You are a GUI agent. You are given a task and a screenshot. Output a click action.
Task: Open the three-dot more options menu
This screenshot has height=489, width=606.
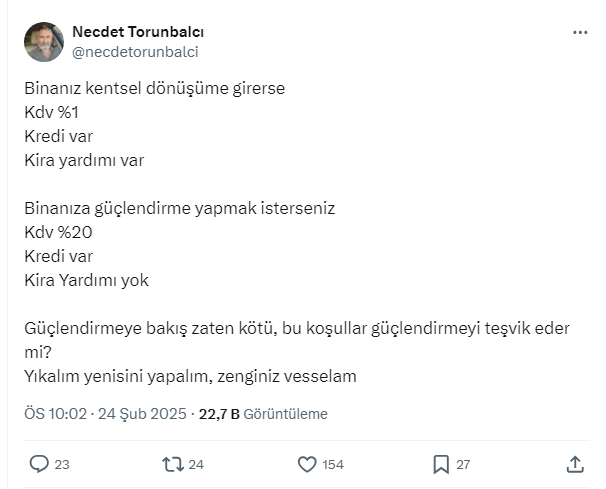coord(580,33)
